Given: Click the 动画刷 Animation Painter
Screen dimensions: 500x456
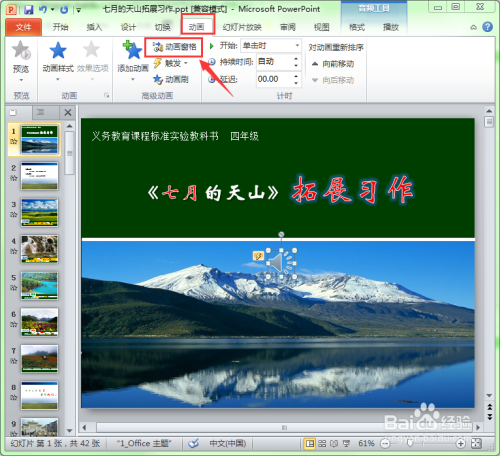Looking at the screenshot, I should 171,79.
